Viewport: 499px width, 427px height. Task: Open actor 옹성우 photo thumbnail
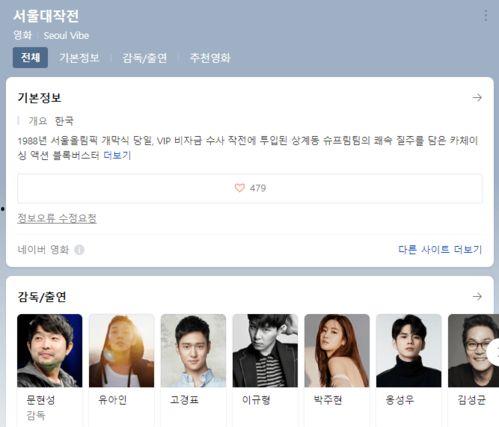pos(409,350)
